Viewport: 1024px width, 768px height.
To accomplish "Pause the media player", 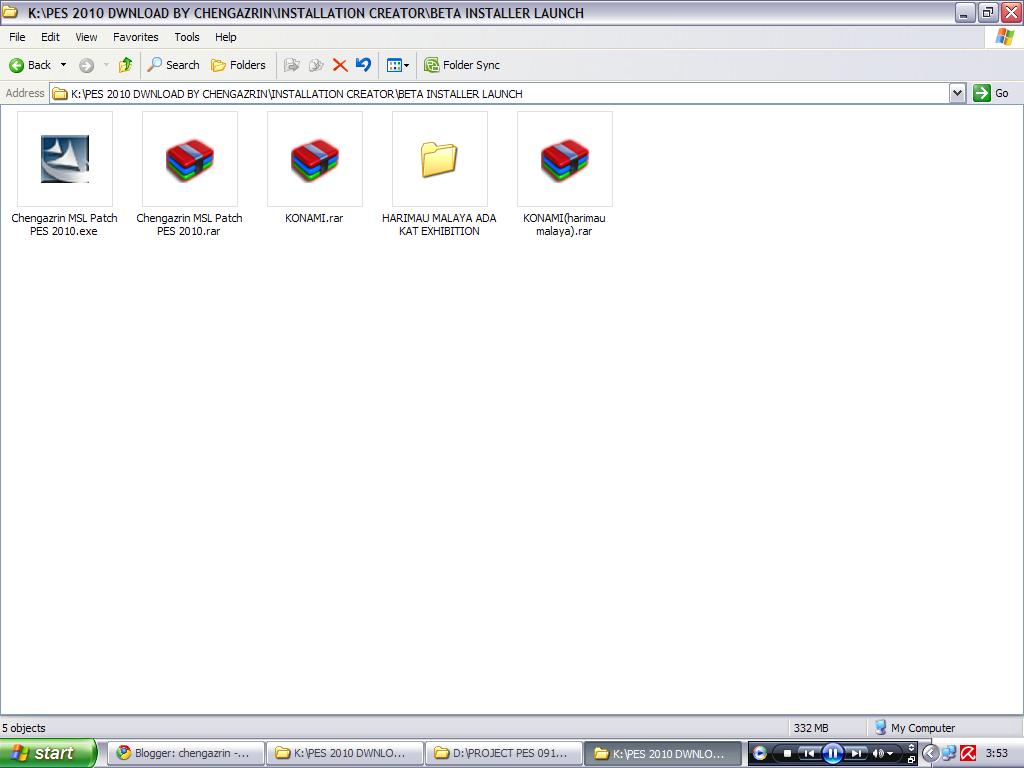I will click(x=833, y=754).
